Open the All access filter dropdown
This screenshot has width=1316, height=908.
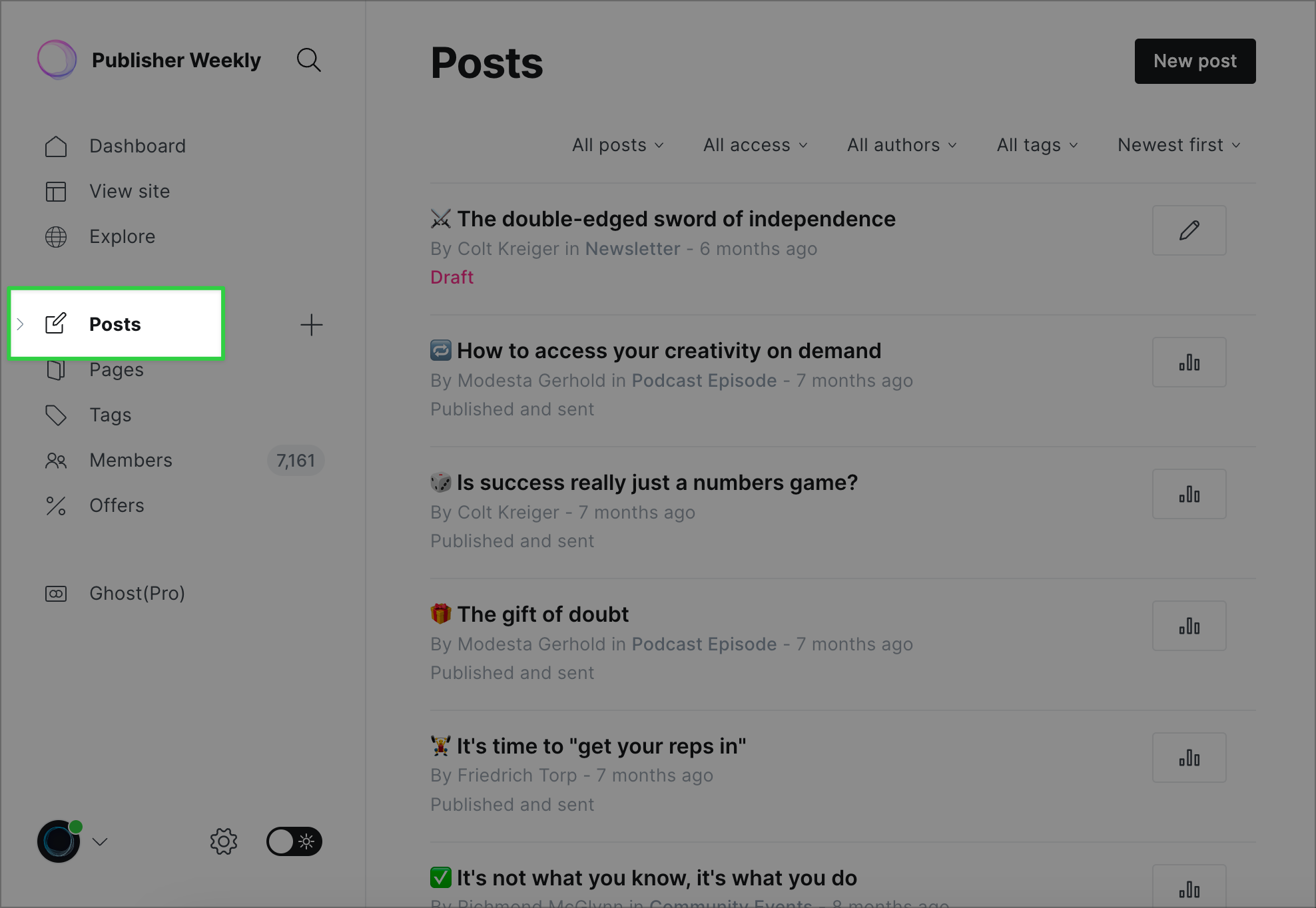point(755,145)
